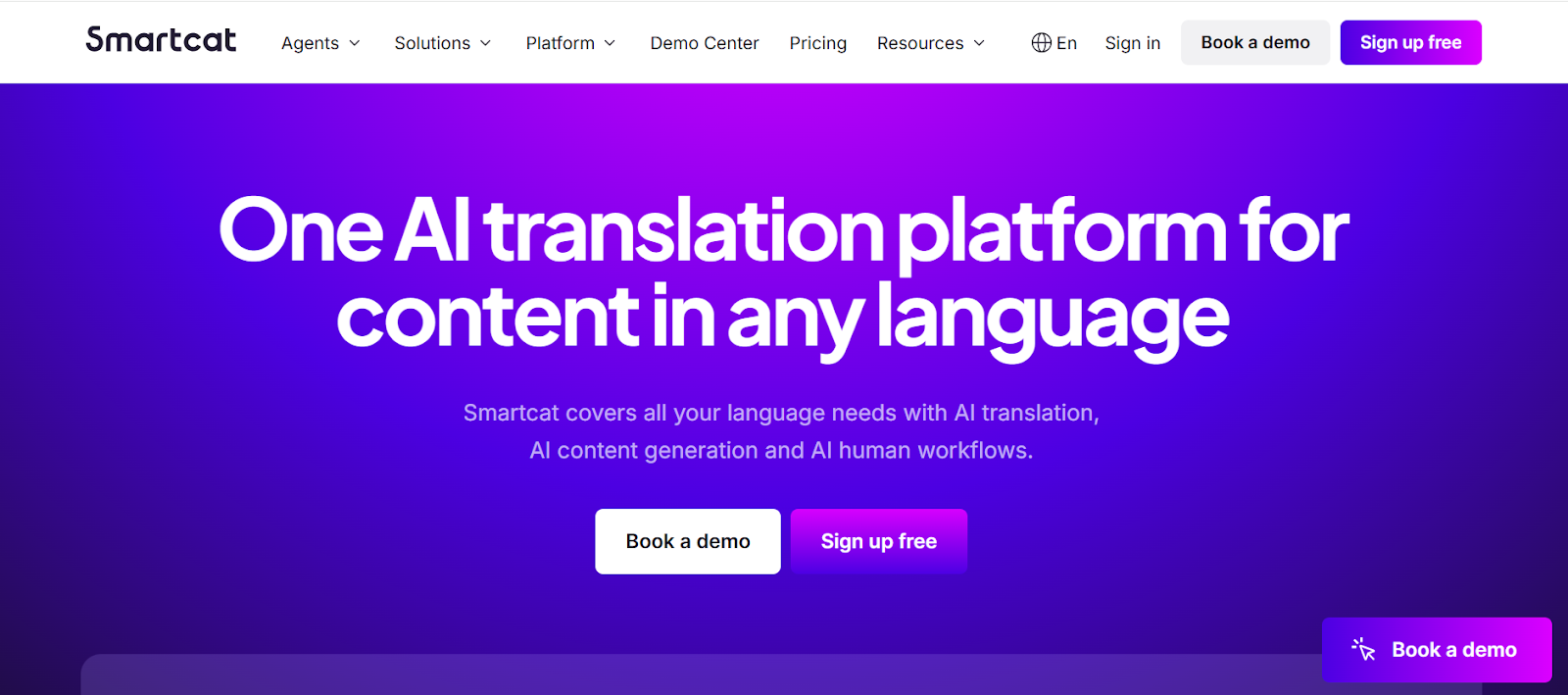
Task: Click the Smartcat logo
Action: click(x=161, y=40)
